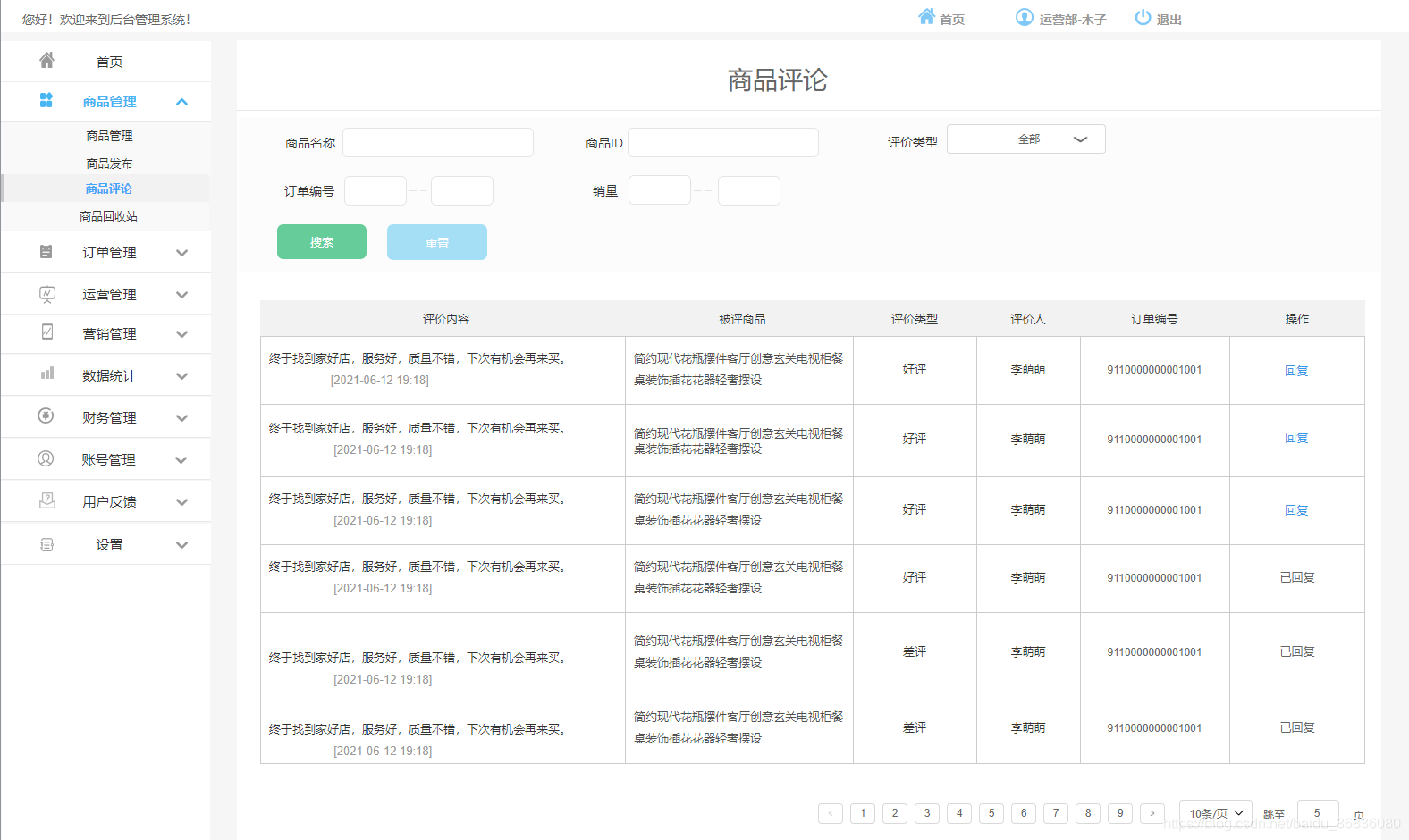Open 商品发布 submenu item
The image size is (1409, 840).
(109, 164)
